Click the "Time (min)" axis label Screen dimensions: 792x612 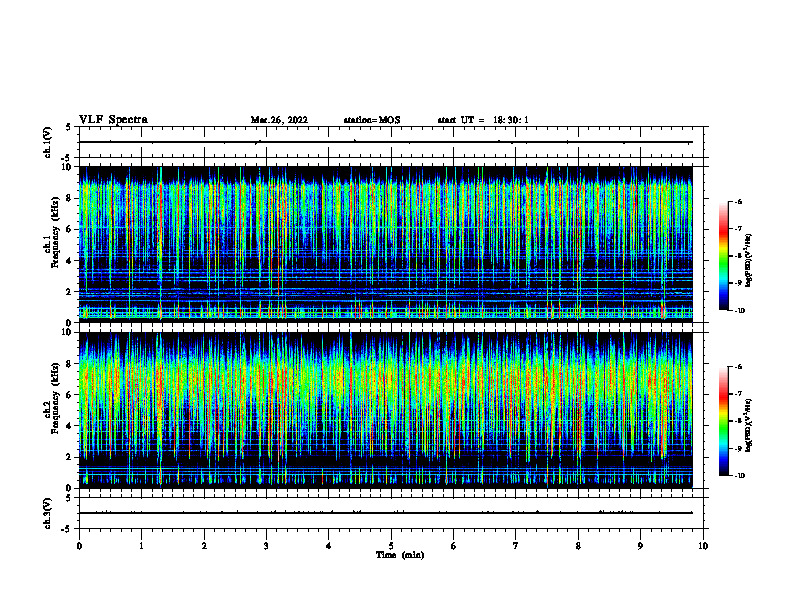[400, 555]
